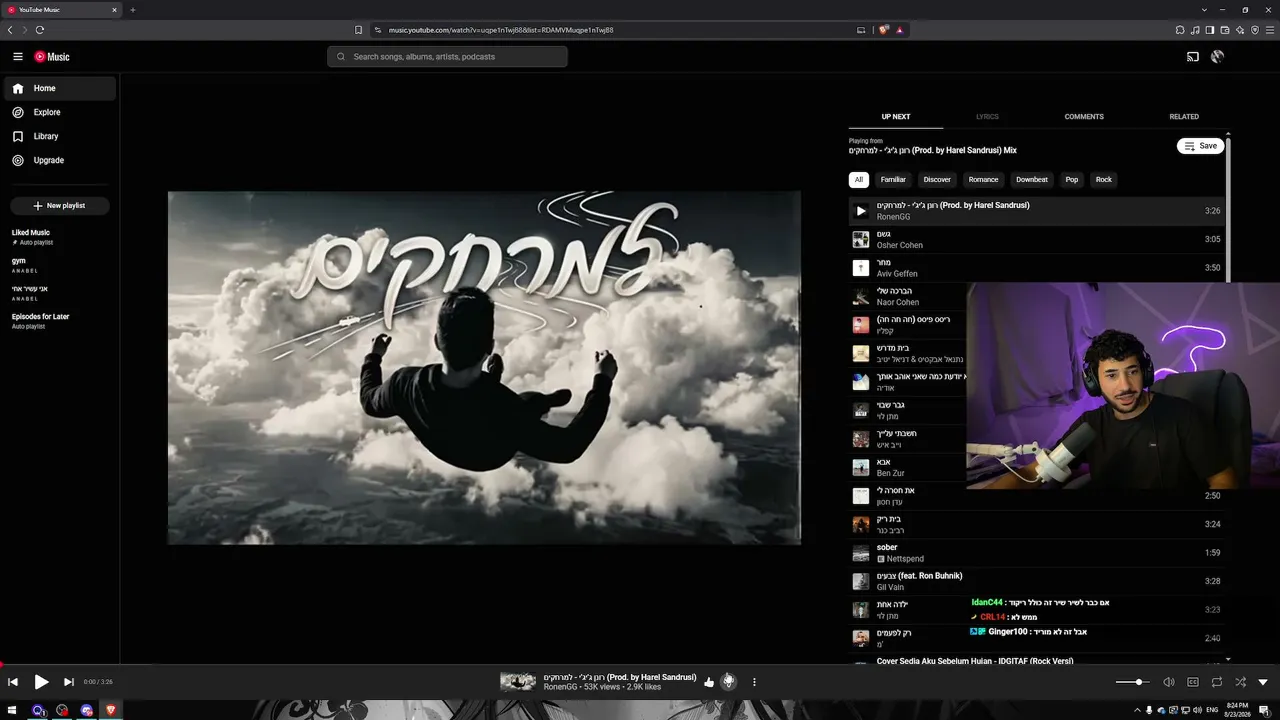Toggle closed captions in player bar
This screenshot has width=1280, height=720.
1193,682
